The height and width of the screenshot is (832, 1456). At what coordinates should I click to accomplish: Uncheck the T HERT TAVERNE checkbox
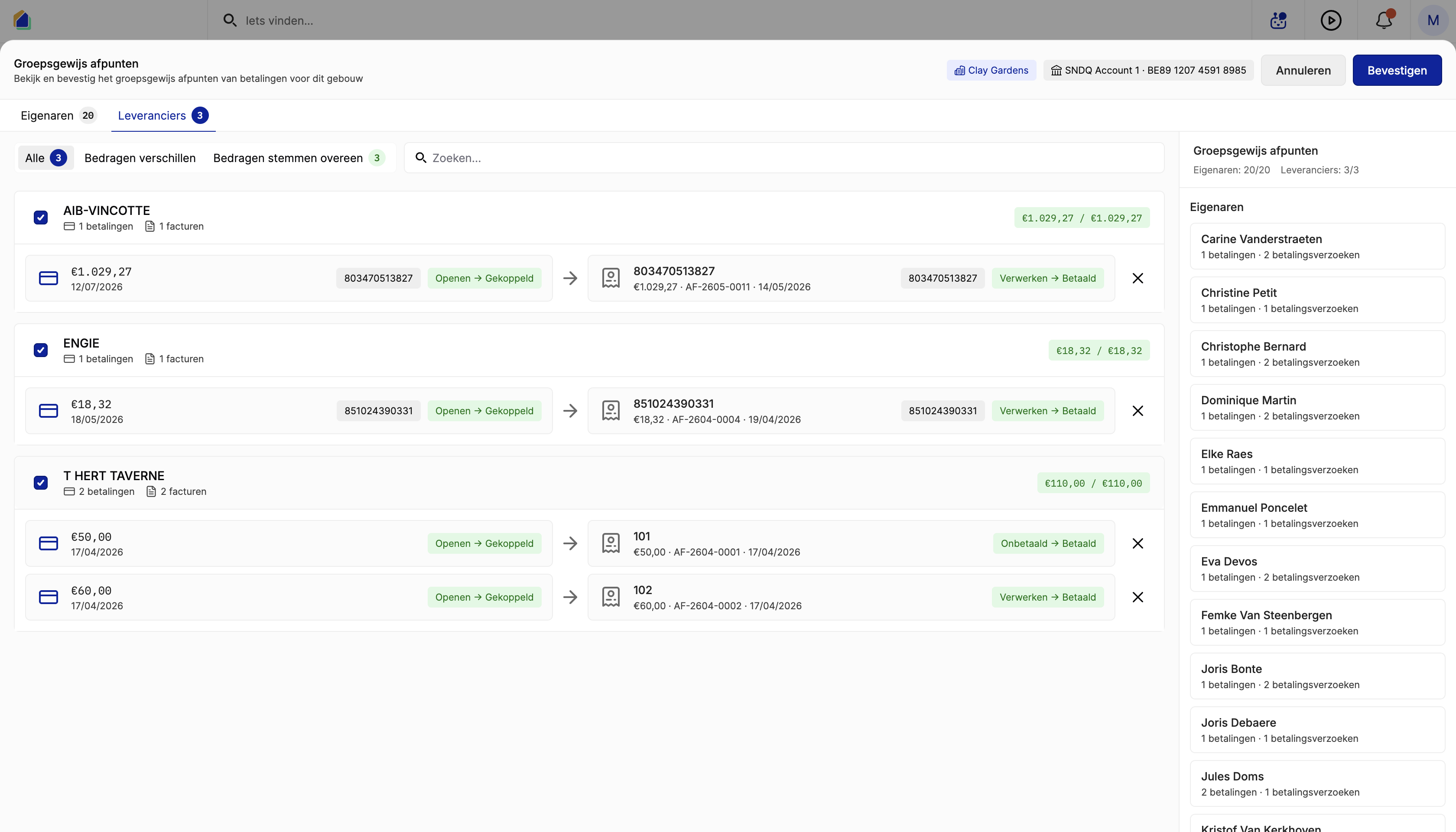pyautogui.click(x=41, y=483)
